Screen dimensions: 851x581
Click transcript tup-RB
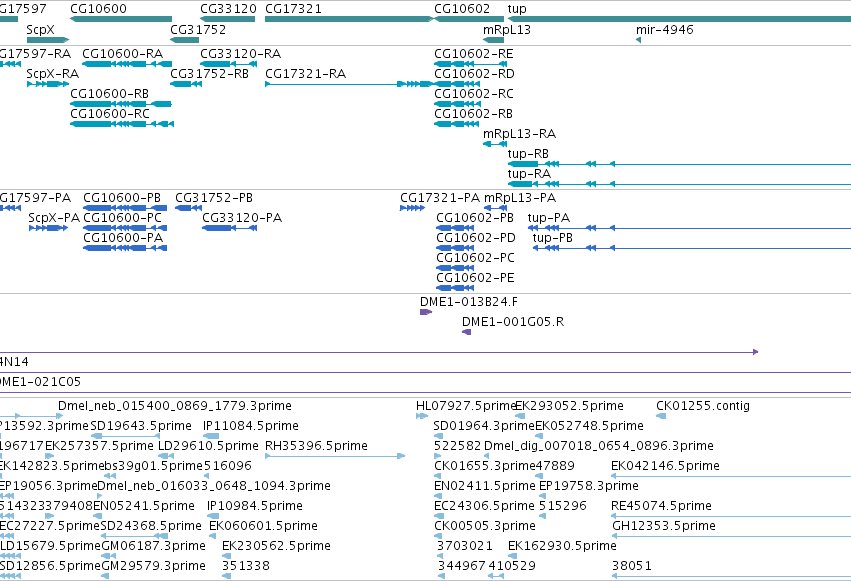[x=528, y=154]
